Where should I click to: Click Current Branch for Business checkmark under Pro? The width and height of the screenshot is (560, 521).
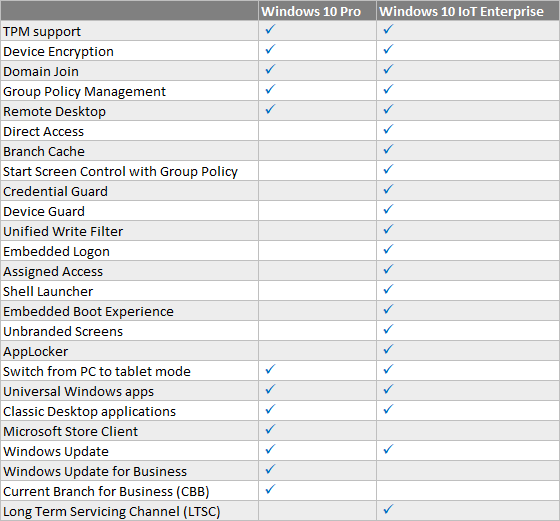(270, 489)
